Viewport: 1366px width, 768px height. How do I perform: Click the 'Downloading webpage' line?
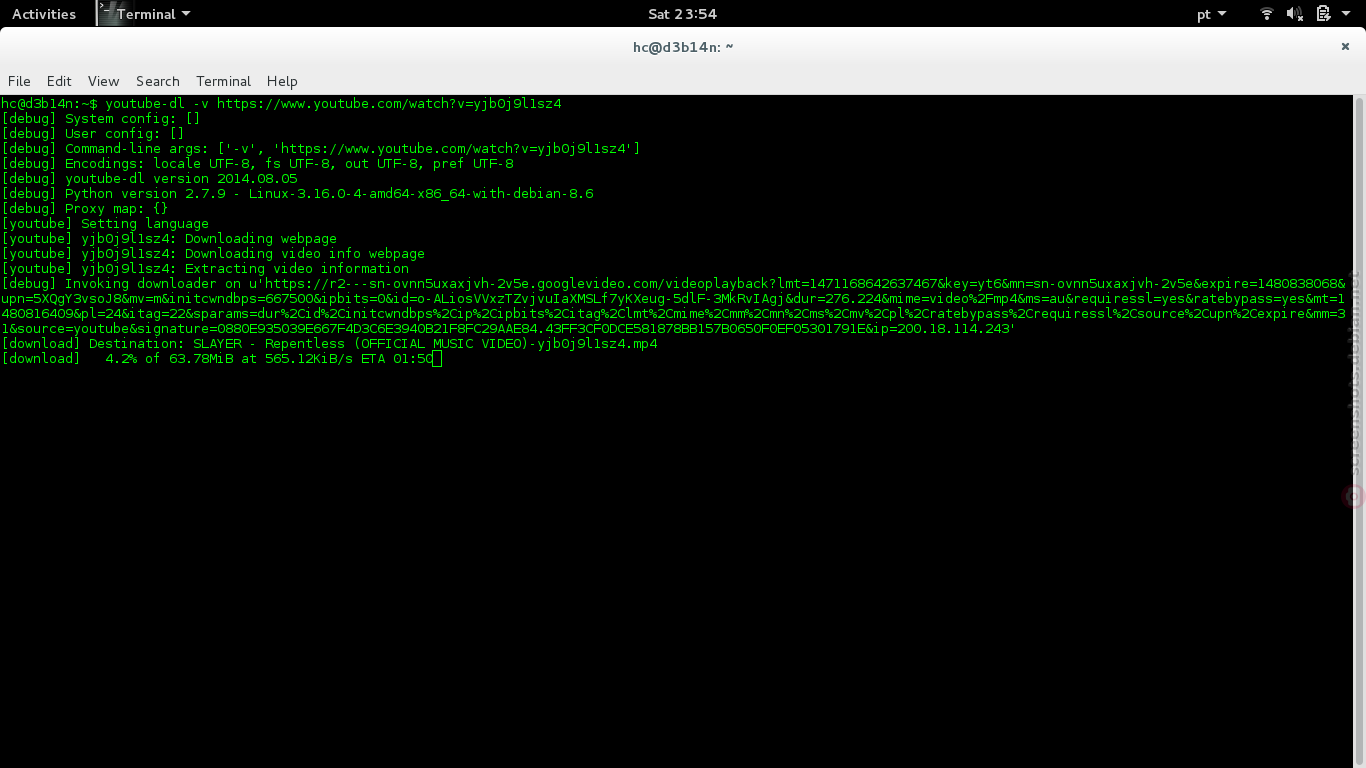point(169,238)
